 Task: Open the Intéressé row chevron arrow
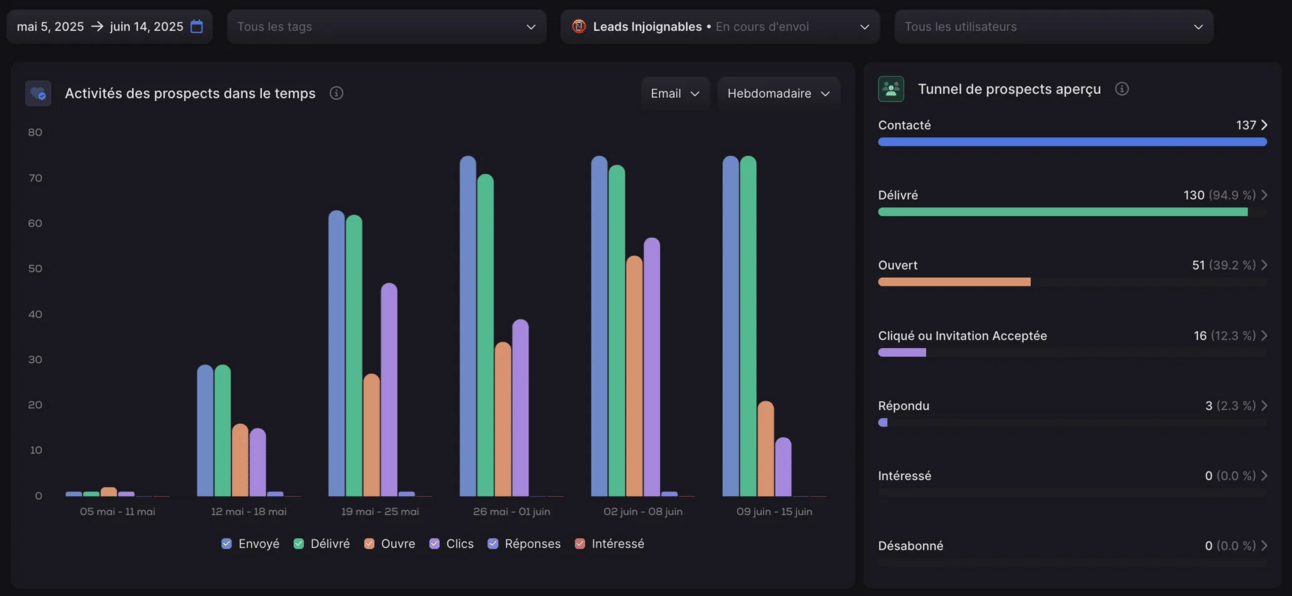pyautogui.click(x=1264, y=476)
